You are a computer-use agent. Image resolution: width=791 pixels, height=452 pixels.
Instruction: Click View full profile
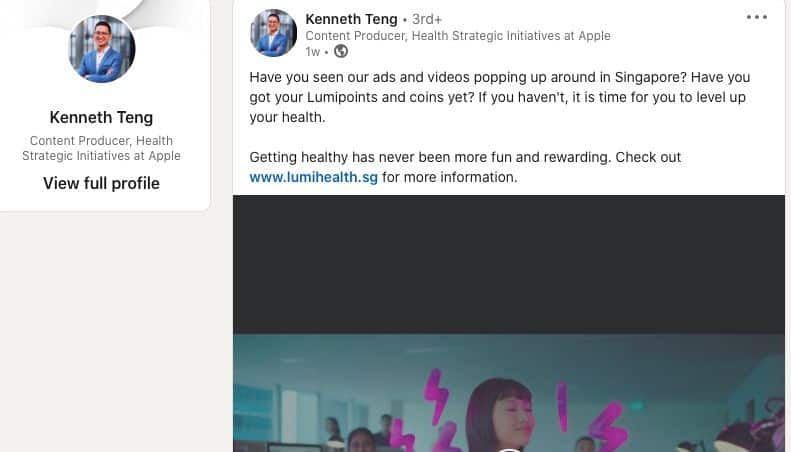[x=101, y=183]
